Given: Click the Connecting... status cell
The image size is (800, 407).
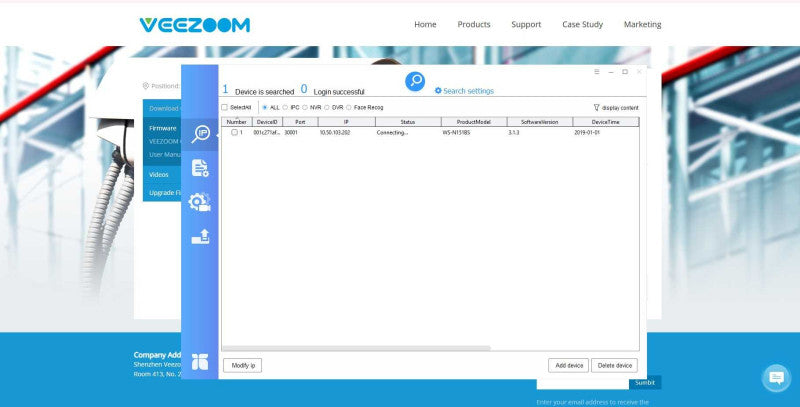Looking at the screenshot, I should coord(392,133).
